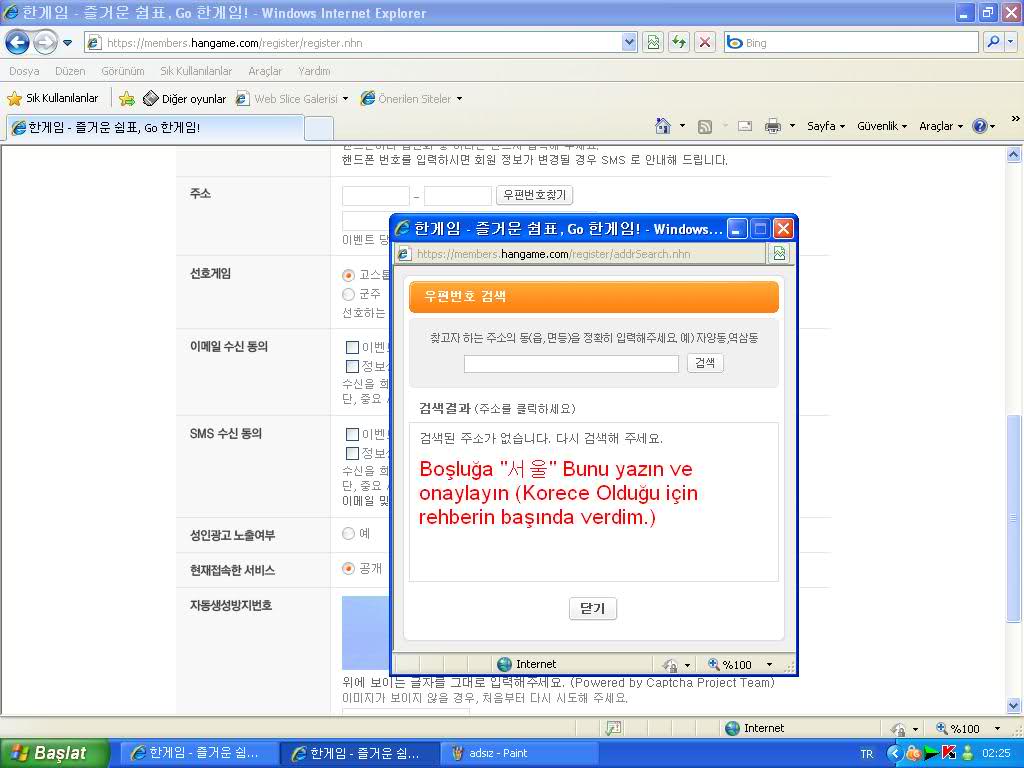Check the second SMS 수신 동의 checkbox
The image size is (1024, 768).
coord(352,453)
